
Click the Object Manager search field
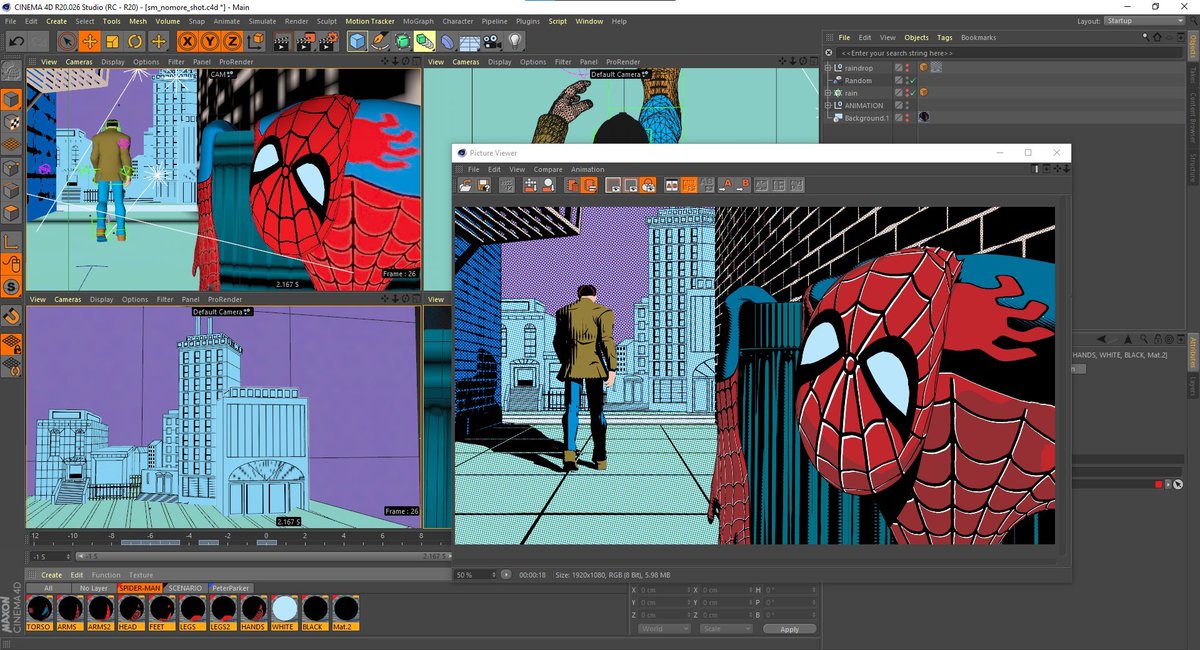[x=1008, y=53]
